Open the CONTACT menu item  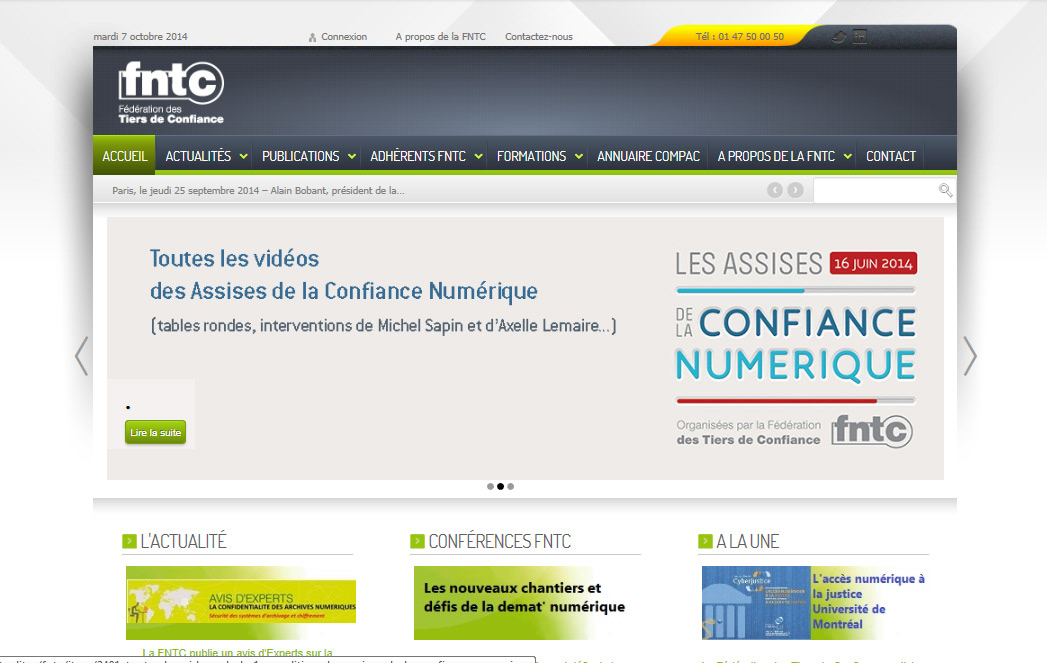click(891, 156)
